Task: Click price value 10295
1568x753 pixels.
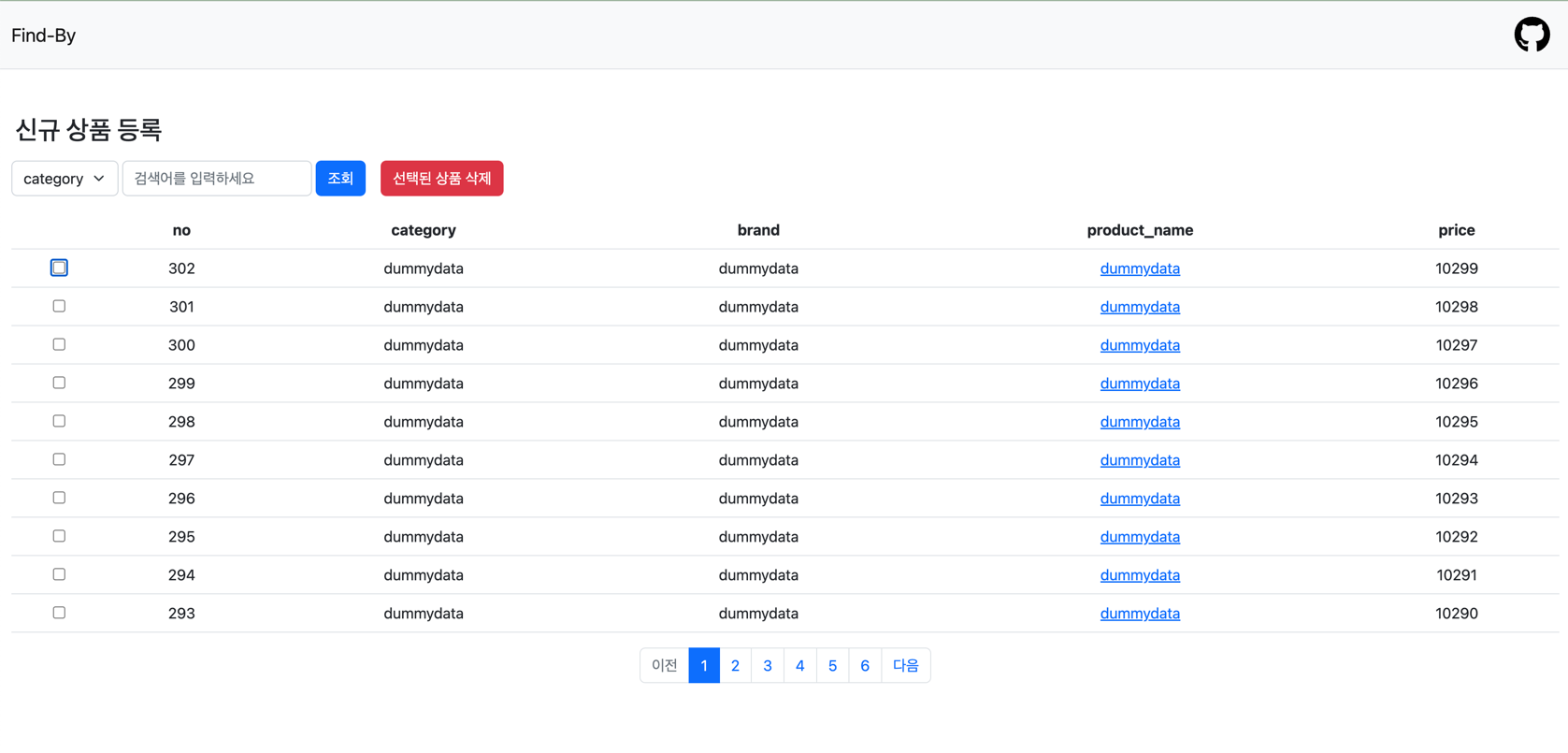Action: (1457, 422)
